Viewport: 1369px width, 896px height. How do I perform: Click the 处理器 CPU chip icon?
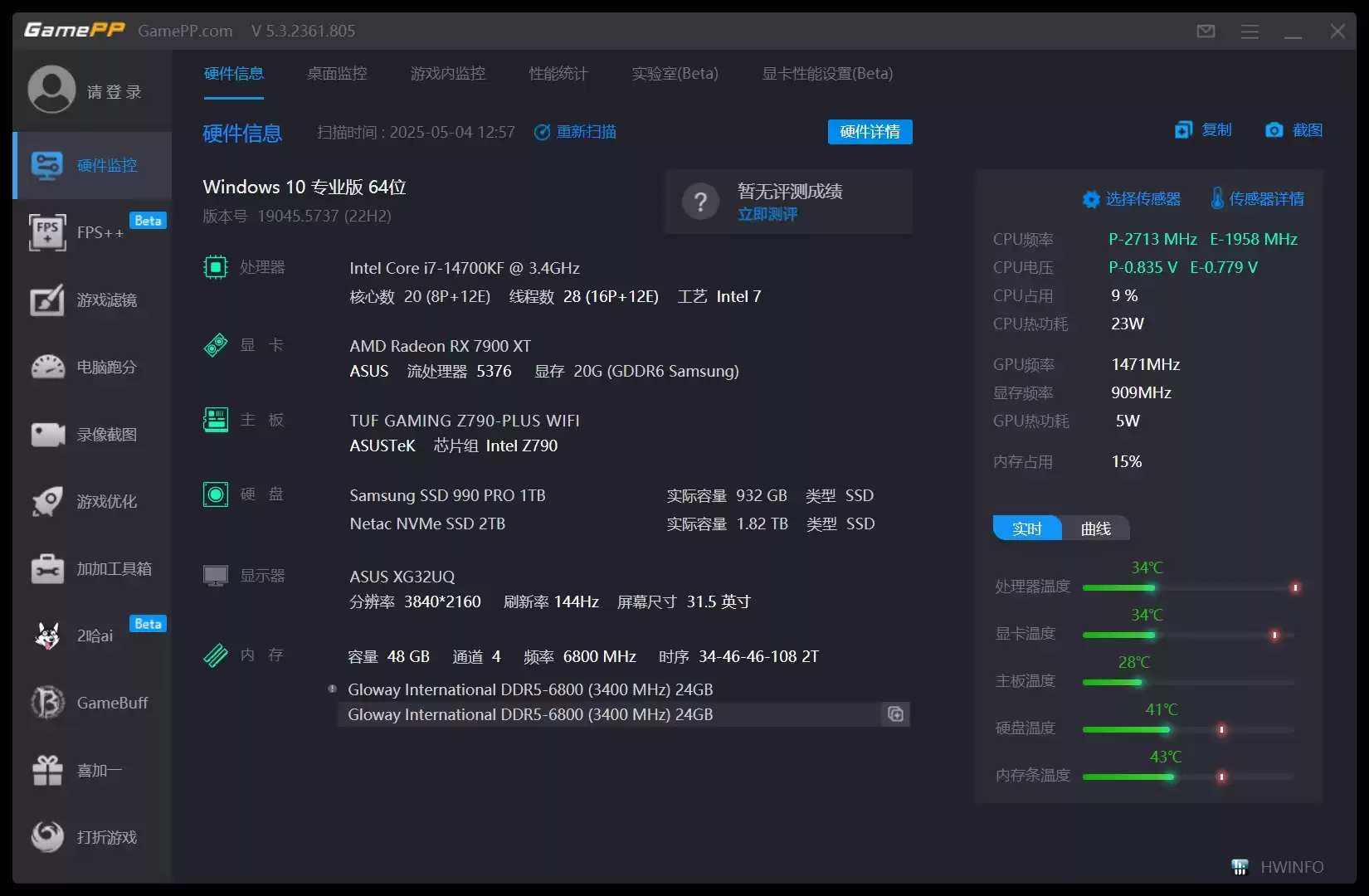[216, 267]
